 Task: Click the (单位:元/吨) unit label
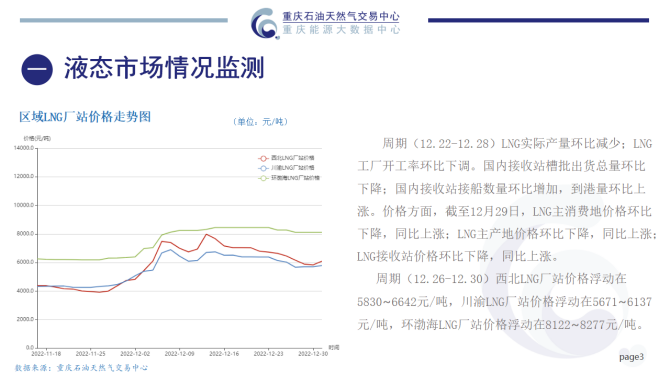(261, 122)
